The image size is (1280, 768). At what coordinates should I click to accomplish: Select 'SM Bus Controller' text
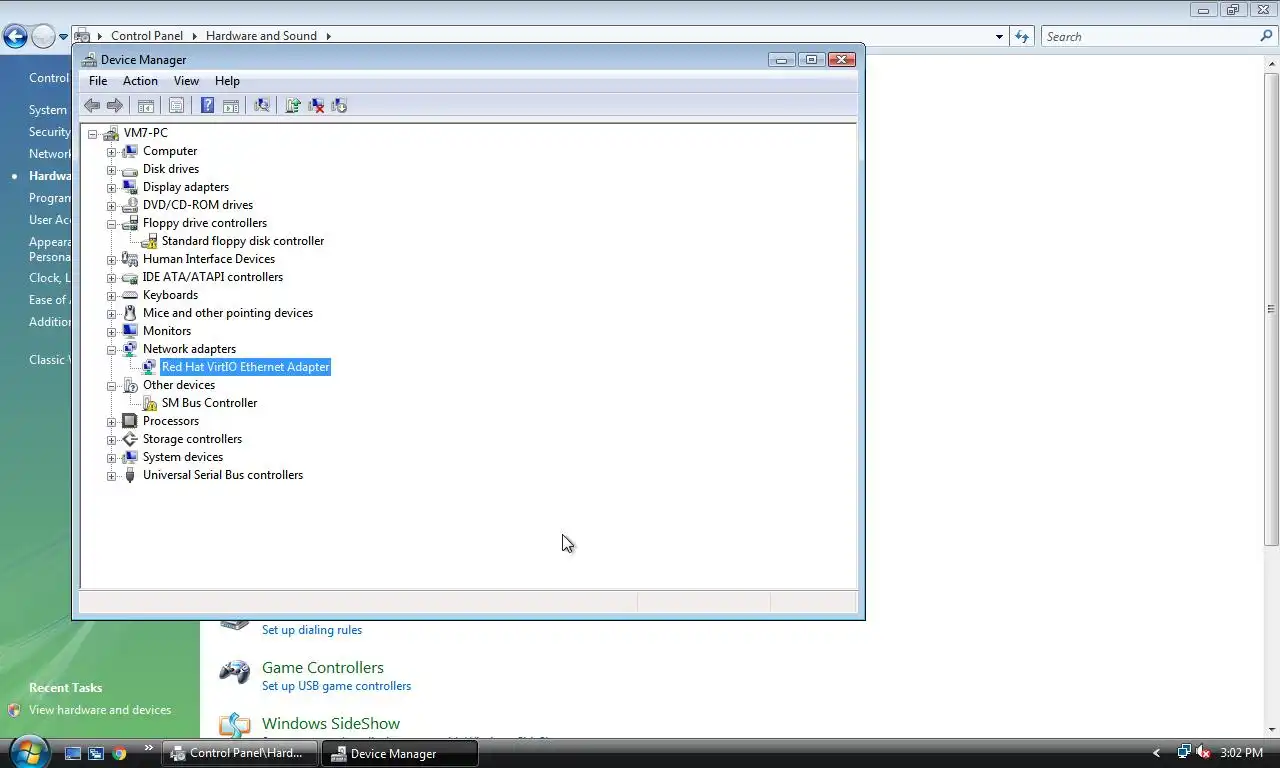[x=209, y=403]
